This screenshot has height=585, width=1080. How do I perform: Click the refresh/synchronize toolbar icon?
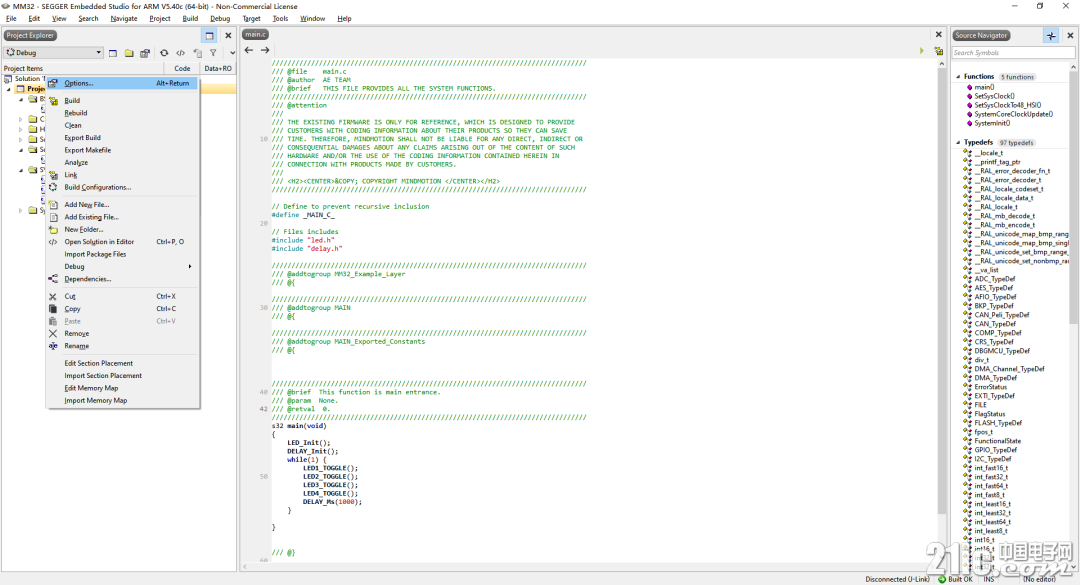[164, 53]
